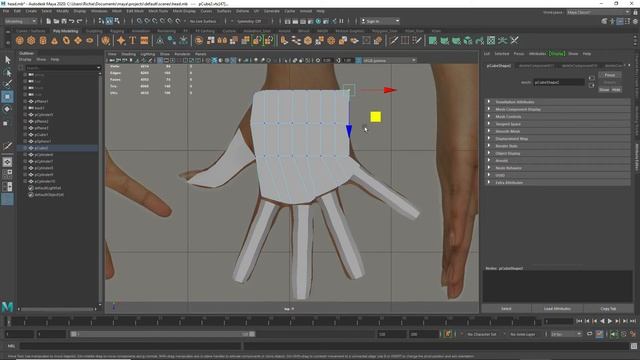The width and height of the screenshot is (640, 360).
Task: Activate the Lasso select tool
Action: (7, 73)
